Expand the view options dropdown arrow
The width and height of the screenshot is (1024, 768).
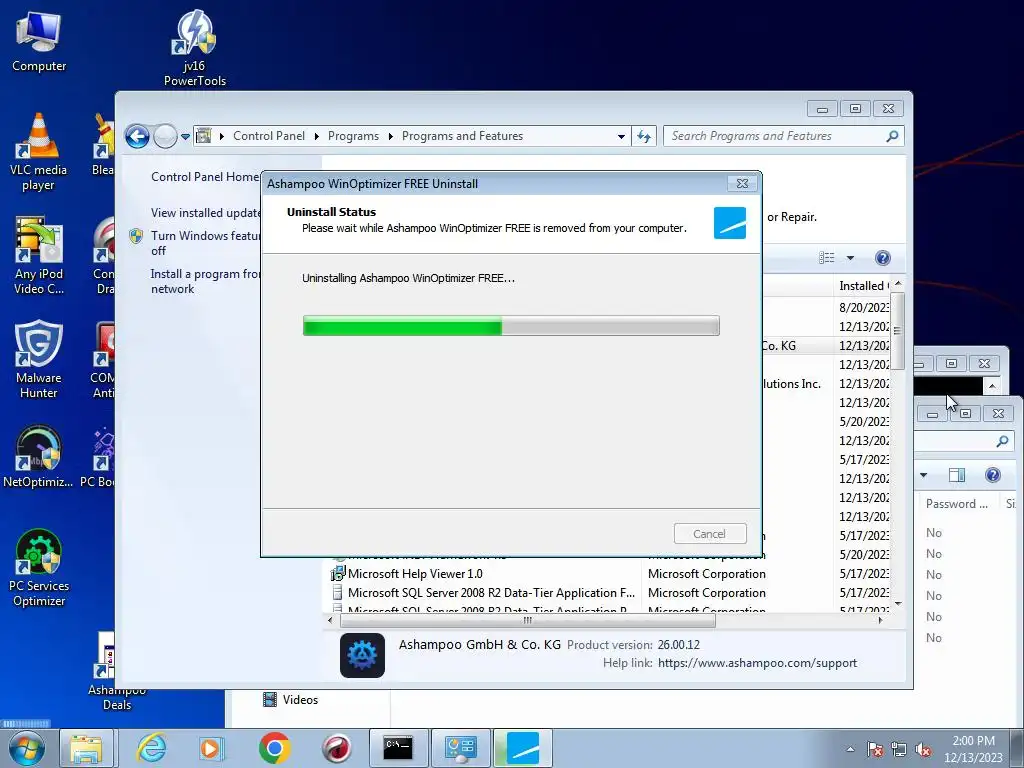(x=850, y=258)
